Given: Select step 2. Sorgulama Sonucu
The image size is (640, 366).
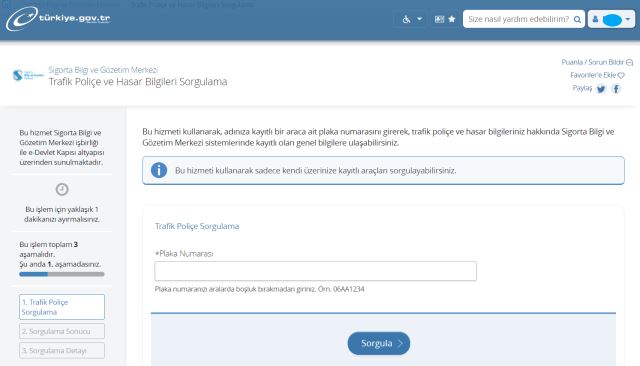Looking at the screenshot, I should click(62, 331).
